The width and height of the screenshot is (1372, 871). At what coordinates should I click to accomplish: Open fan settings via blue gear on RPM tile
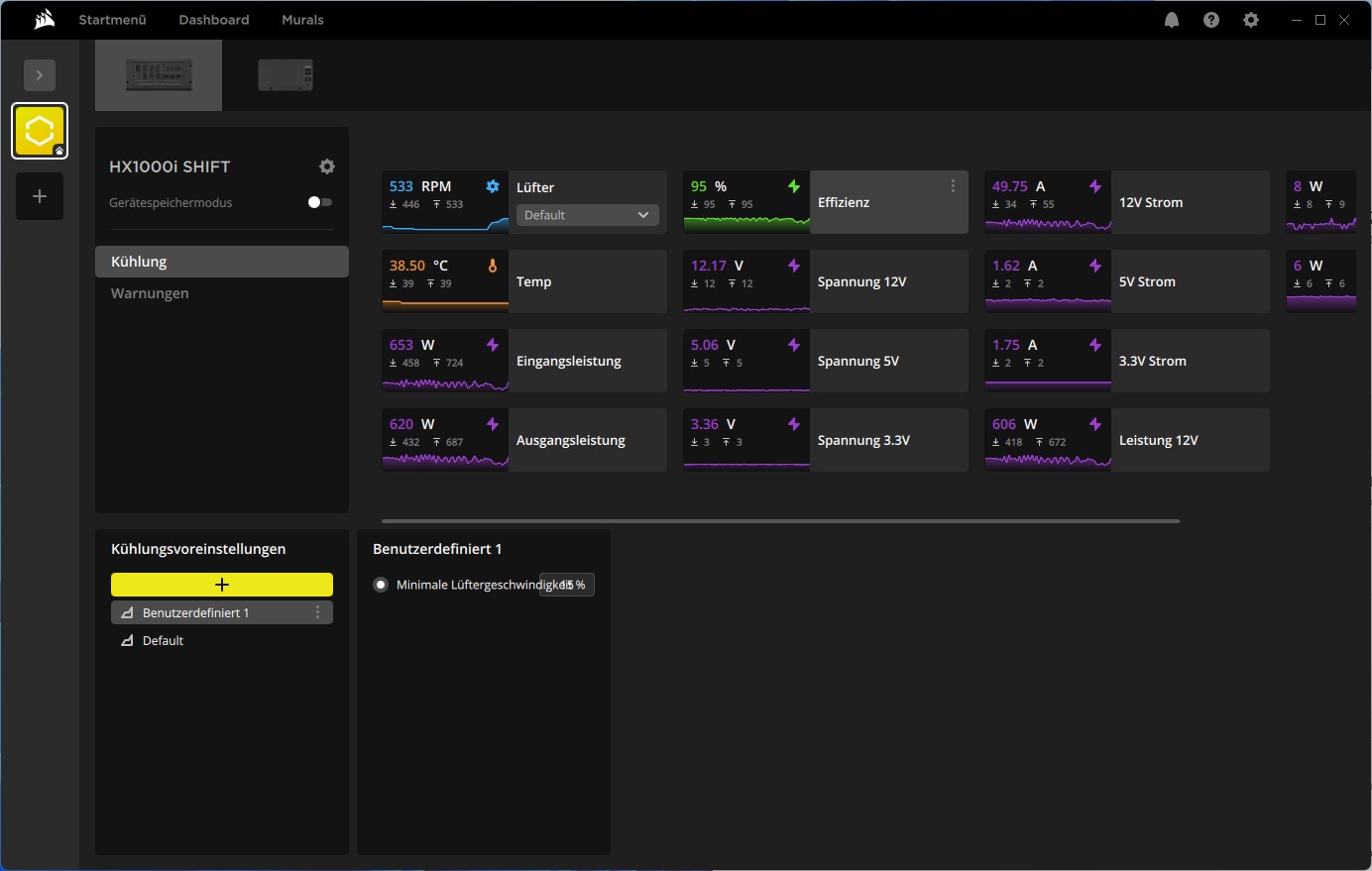pyautogui.click(x=493, y=185)
